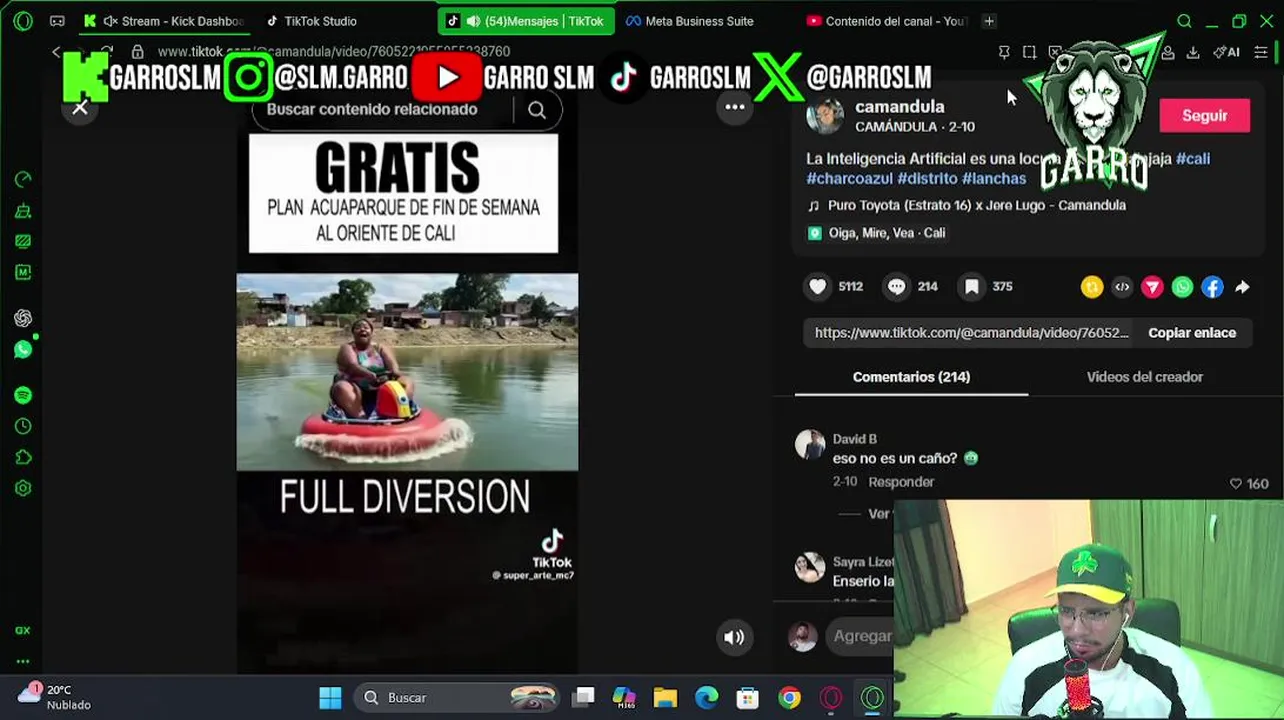Save video with bookmark icon 375

(x=971, y=287)
